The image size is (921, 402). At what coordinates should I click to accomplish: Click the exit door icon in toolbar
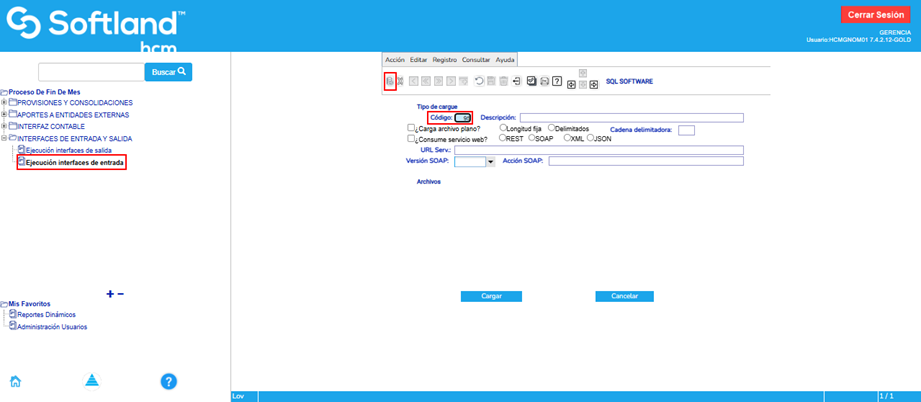click(x=516, y=81)
